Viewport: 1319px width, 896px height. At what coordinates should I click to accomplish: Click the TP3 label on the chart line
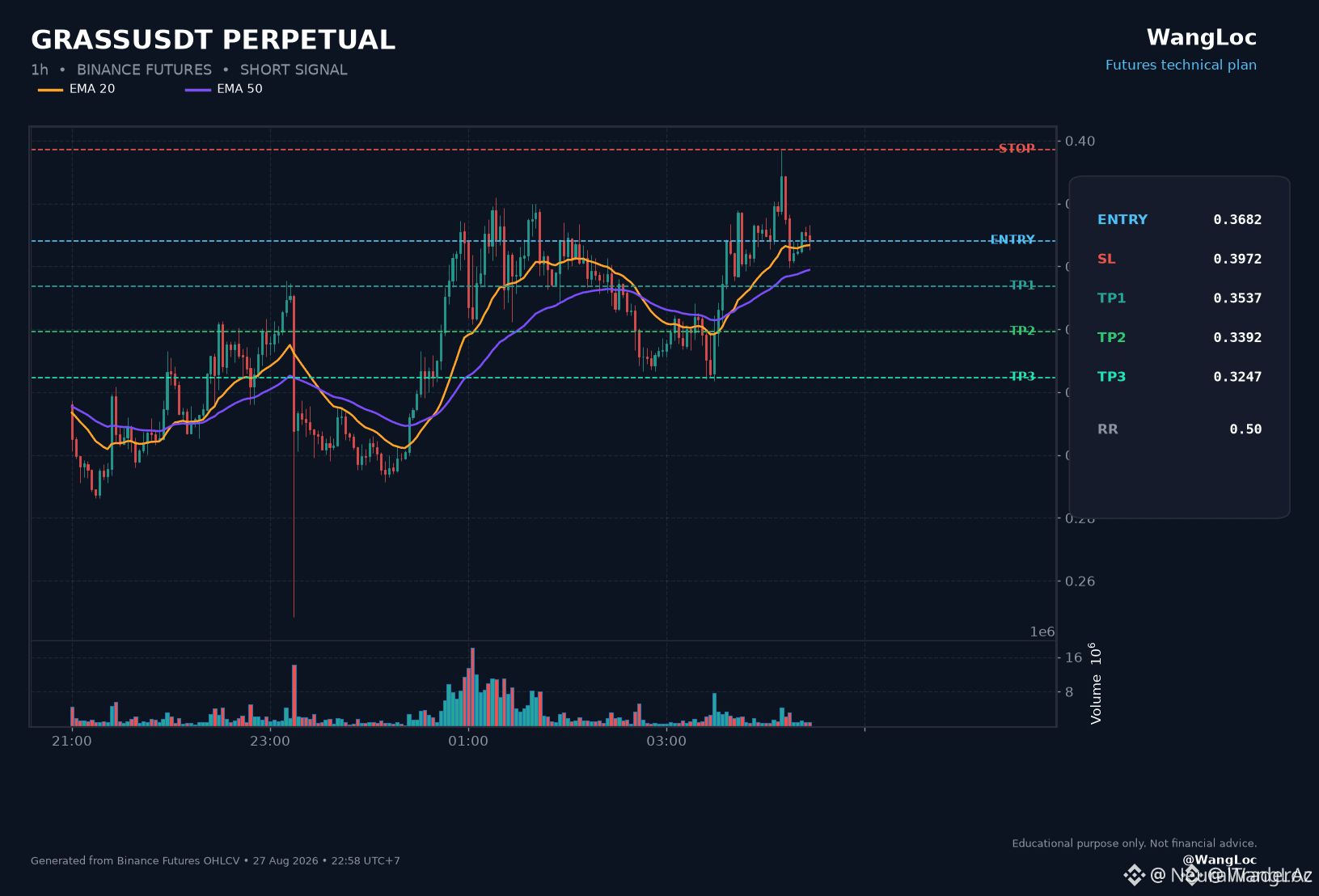click(x=1022, y=377)
